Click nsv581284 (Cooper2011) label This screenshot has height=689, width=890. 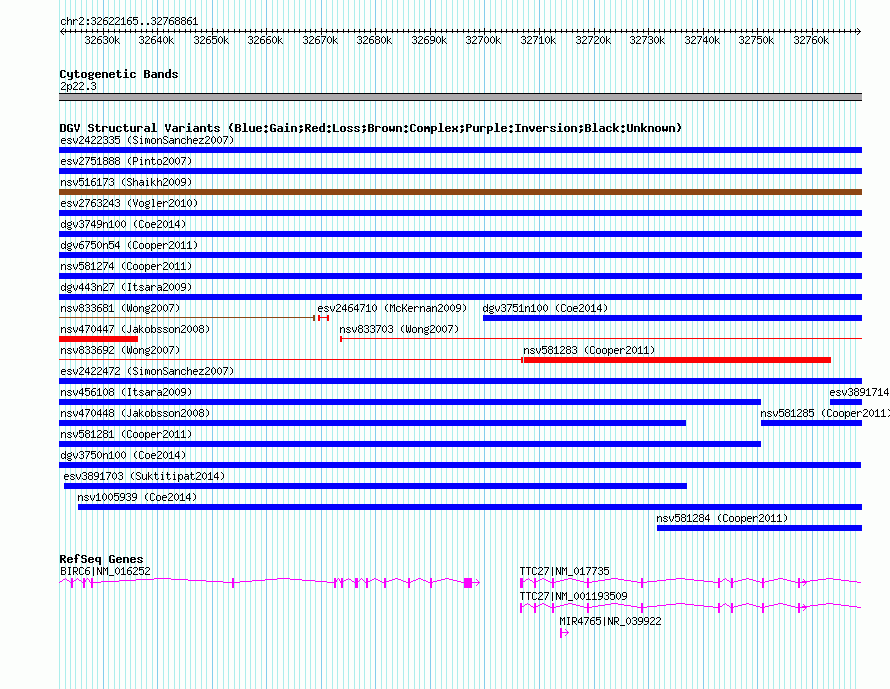[x=722, y=518]
